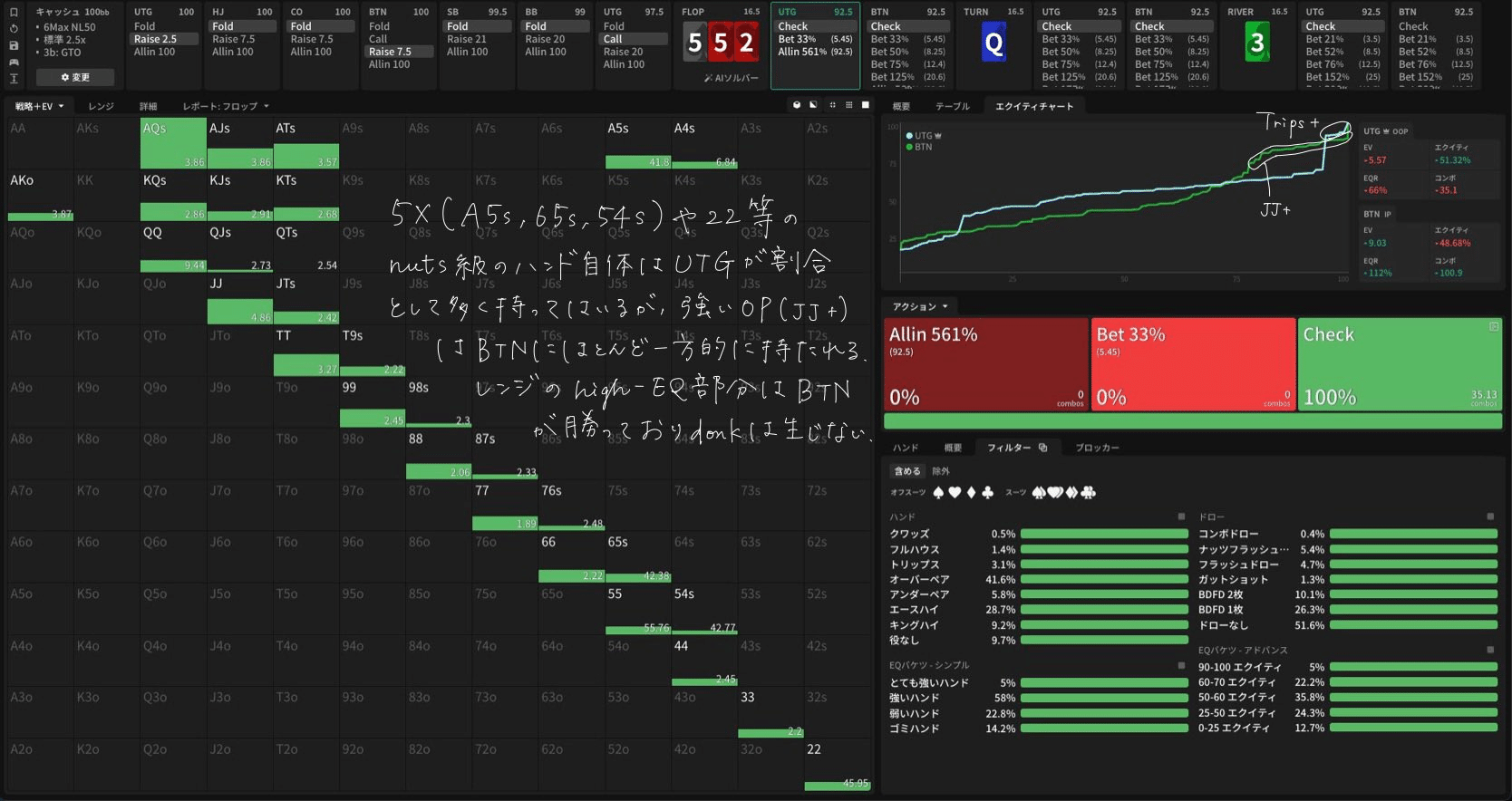Click the copy icon beside フィルター tab
This screenshot has height=801, width=1512.
tap(1042, 448)
